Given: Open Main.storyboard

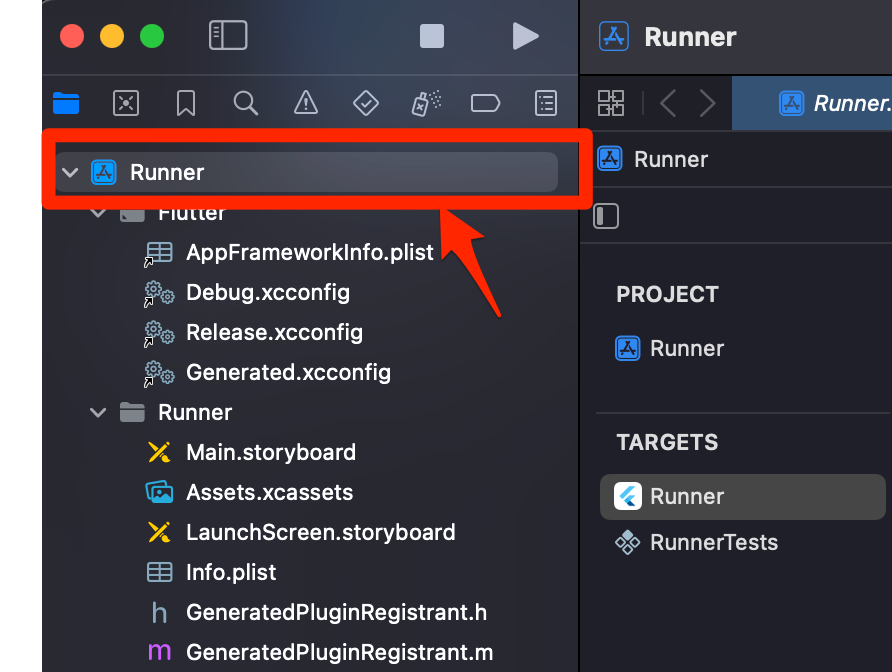Looking at the screenshot, I should (x=271, y=452).
